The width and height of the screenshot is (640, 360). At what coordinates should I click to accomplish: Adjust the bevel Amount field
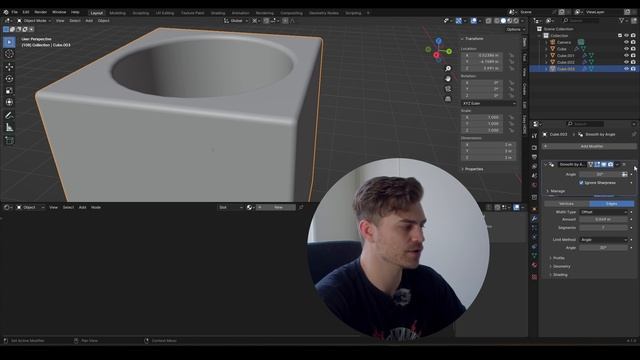coord(603,219)
